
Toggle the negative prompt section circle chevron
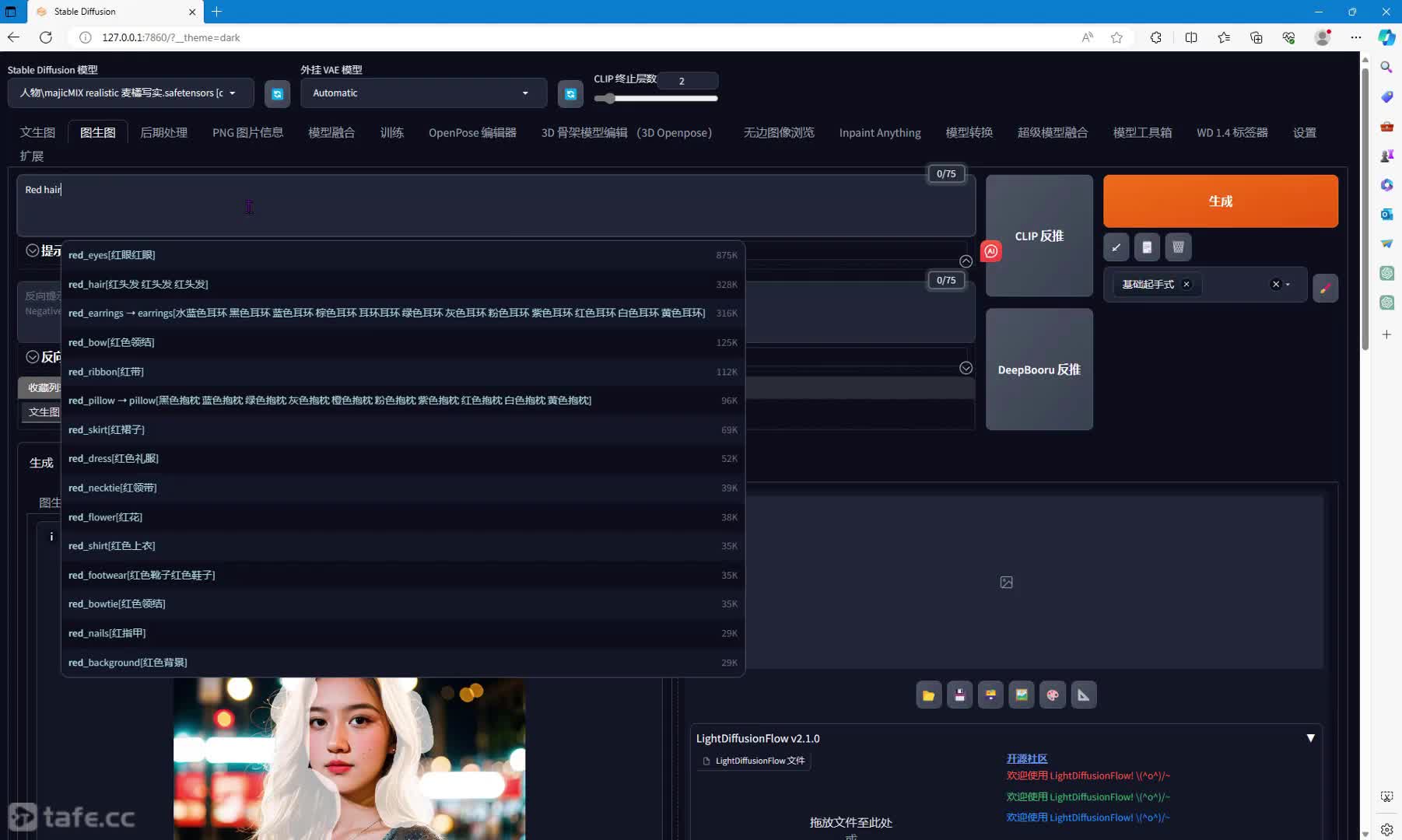tap(33, 357)
